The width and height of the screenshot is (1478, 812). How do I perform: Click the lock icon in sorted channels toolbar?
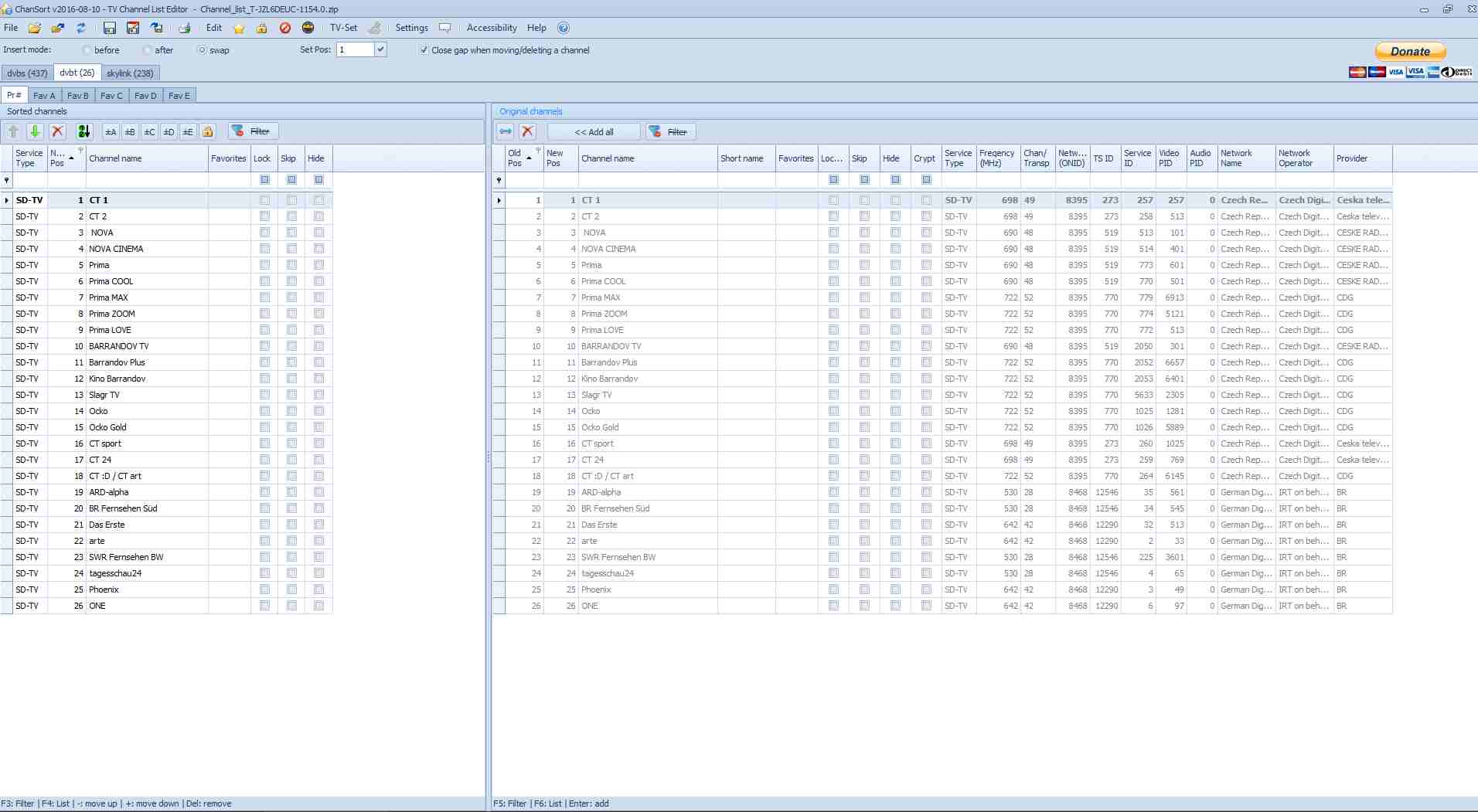coord(208,131)
